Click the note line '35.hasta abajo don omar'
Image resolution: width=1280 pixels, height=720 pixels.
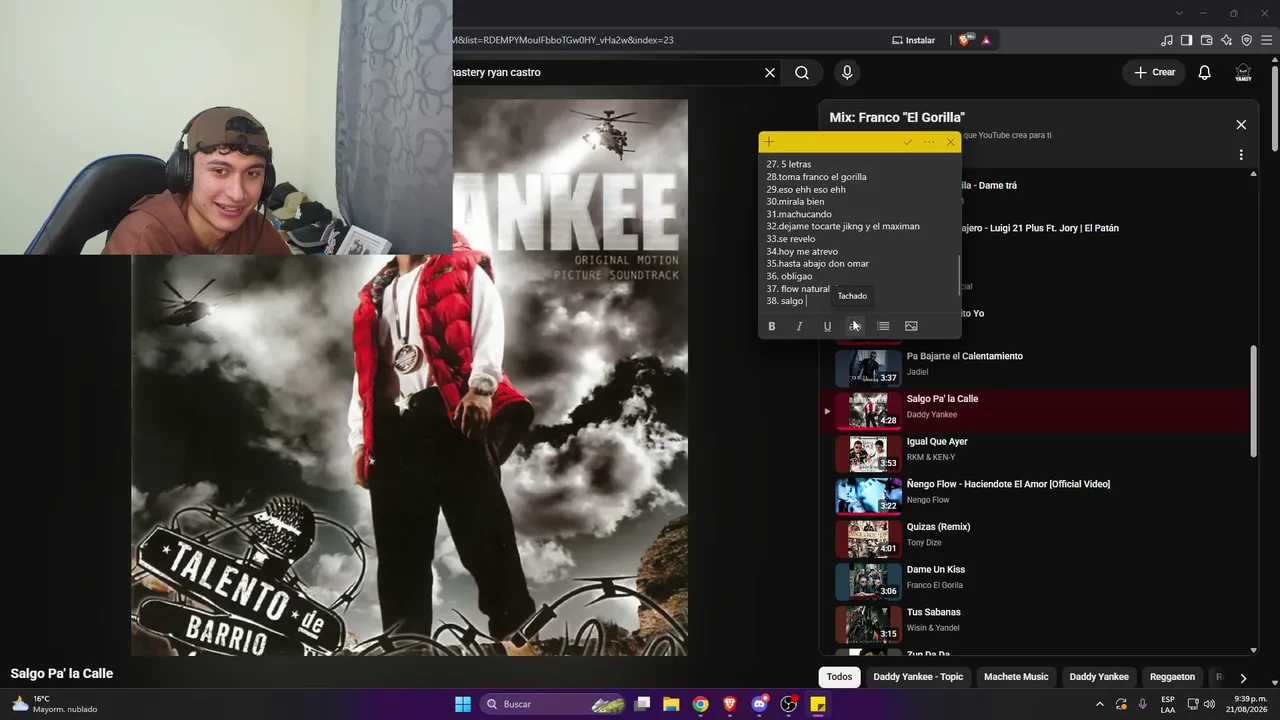[818, 264]
